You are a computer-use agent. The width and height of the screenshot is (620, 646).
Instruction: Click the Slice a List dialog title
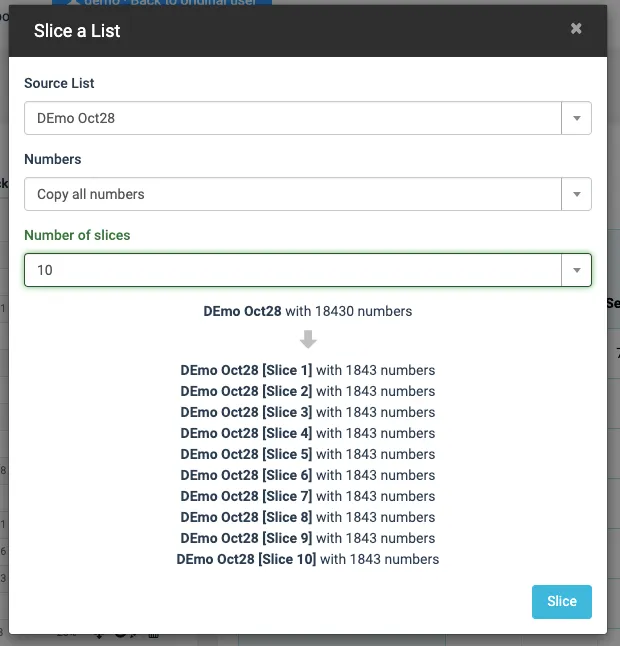tap(77, 31)
